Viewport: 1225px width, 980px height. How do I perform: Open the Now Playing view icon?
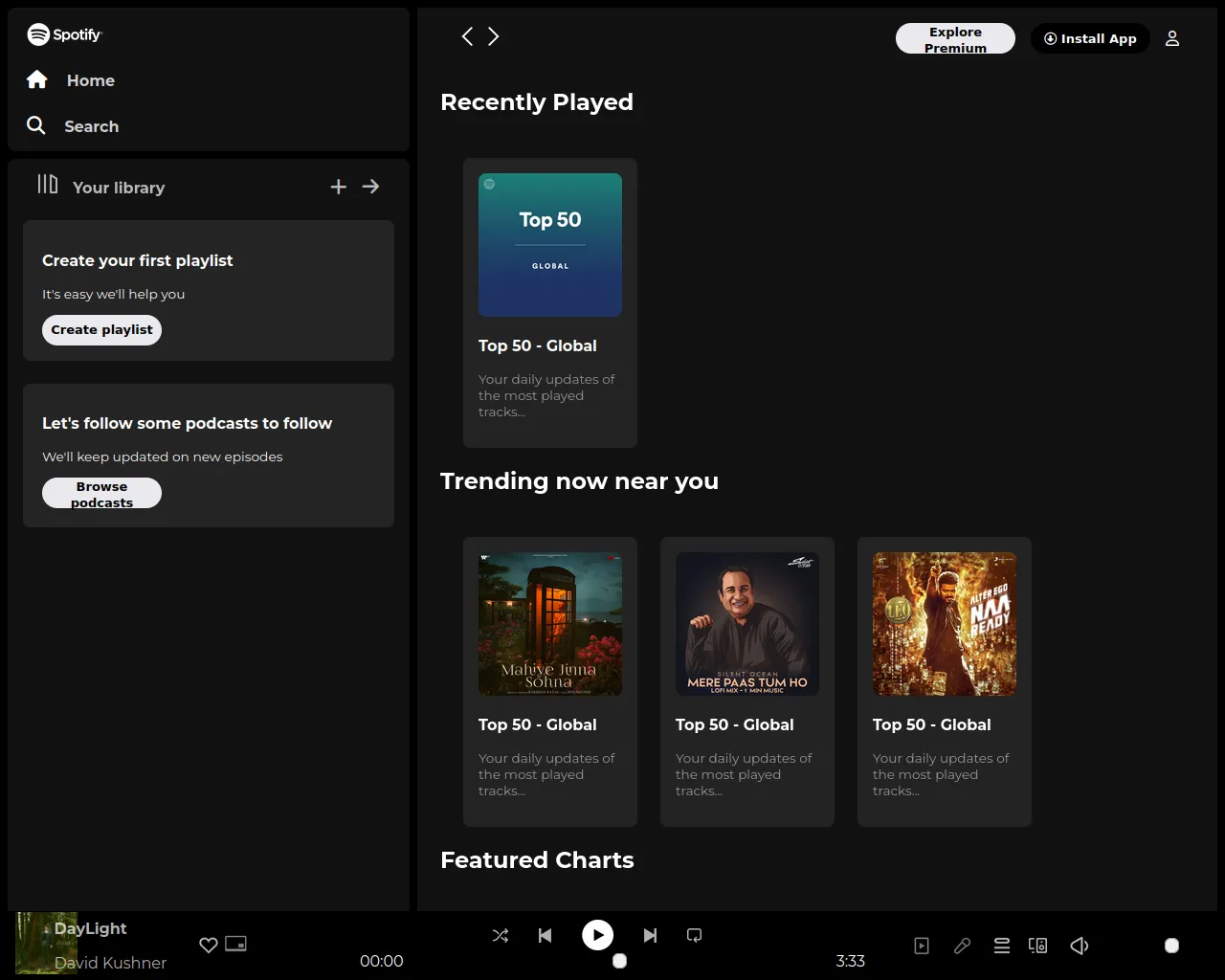[x=922, y=946]
